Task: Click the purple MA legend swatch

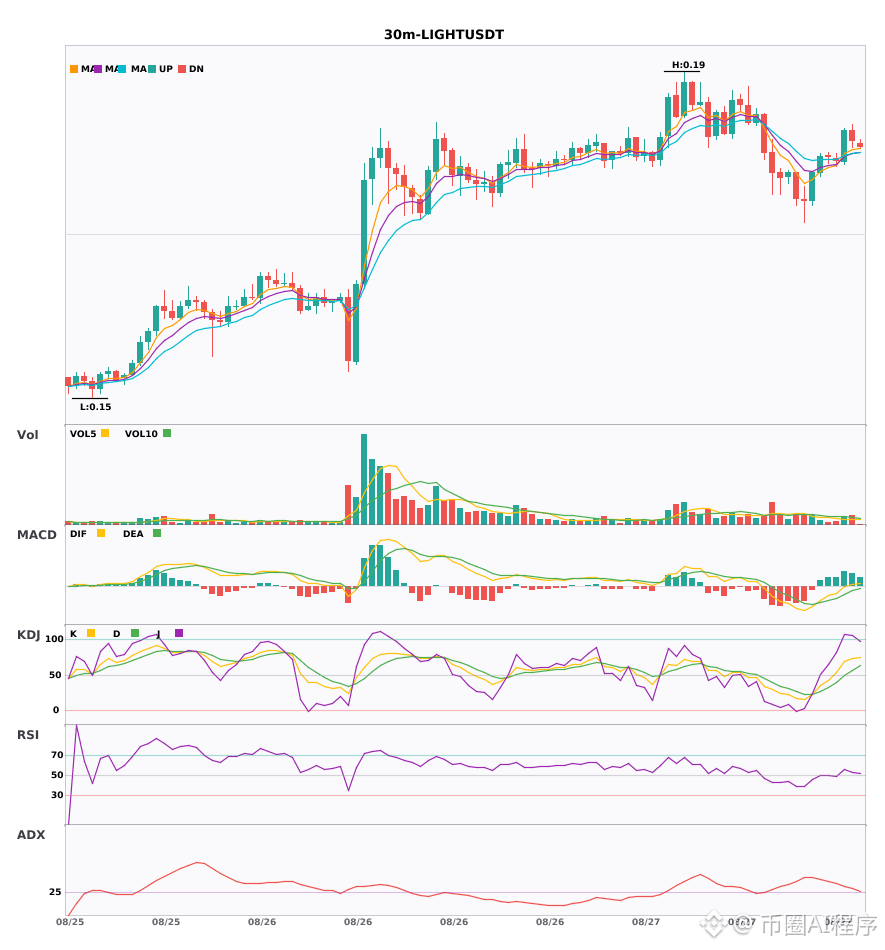Action: [x=98, y=69]
